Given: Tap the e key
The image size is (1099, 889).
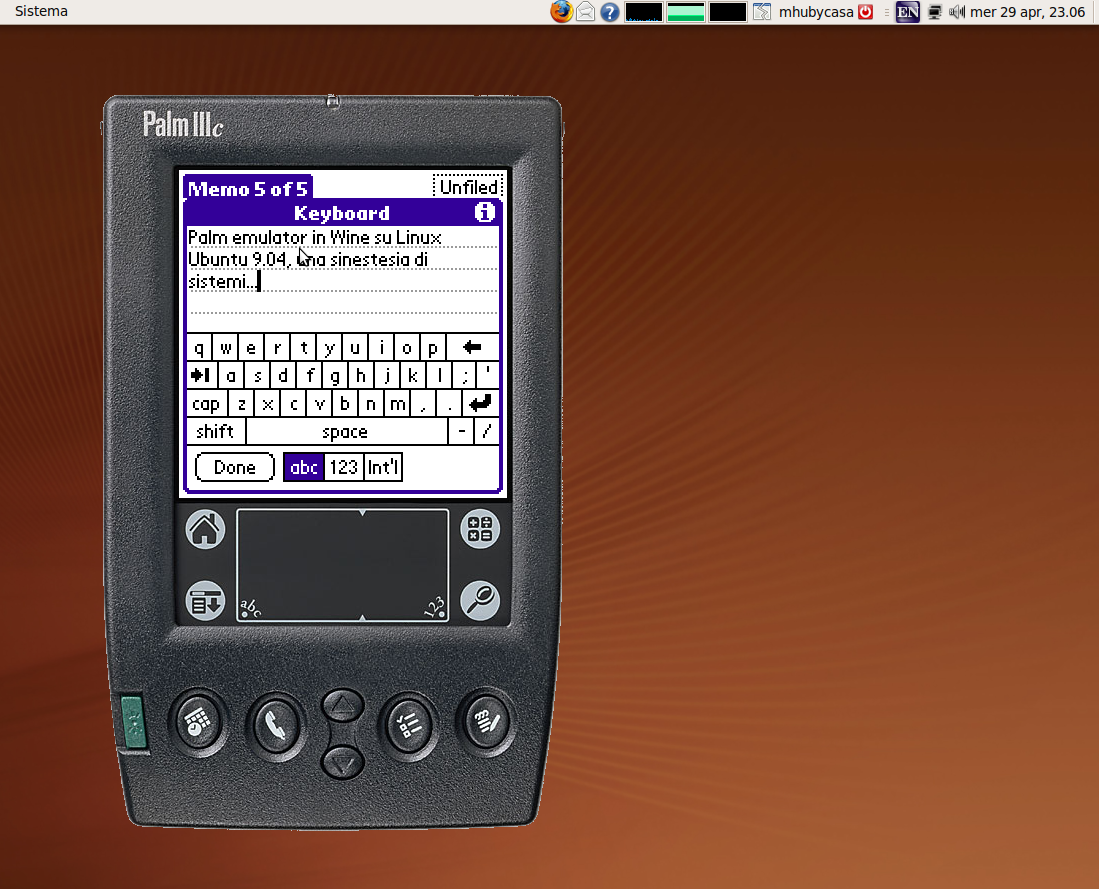Looking at the screenshot, I should 251,347.
